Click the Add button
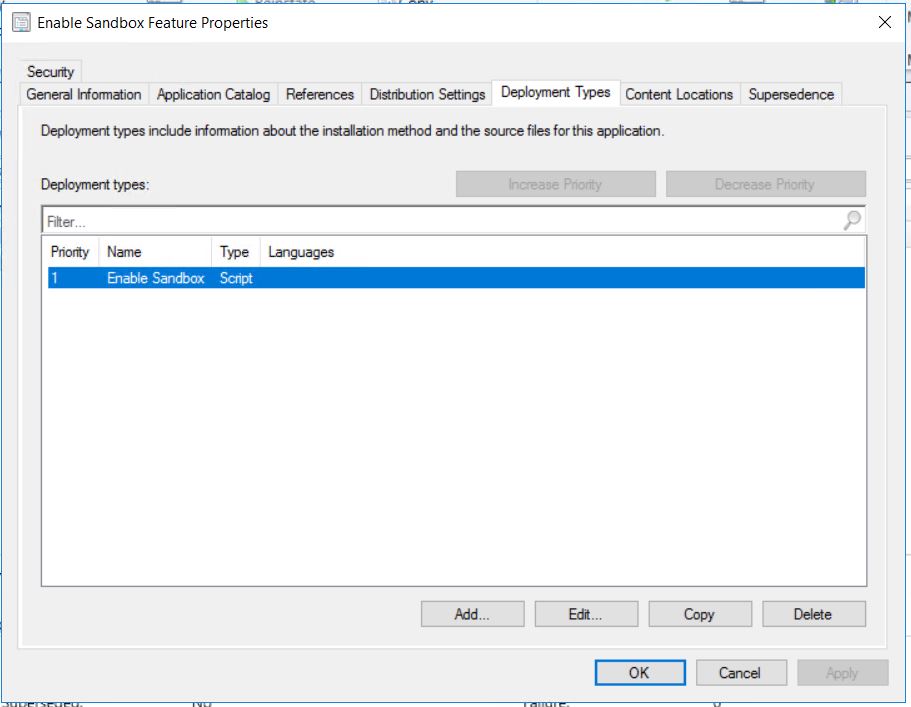Viewport: 911px width, 707px height. pyautogui.click(x=471, y=614)
